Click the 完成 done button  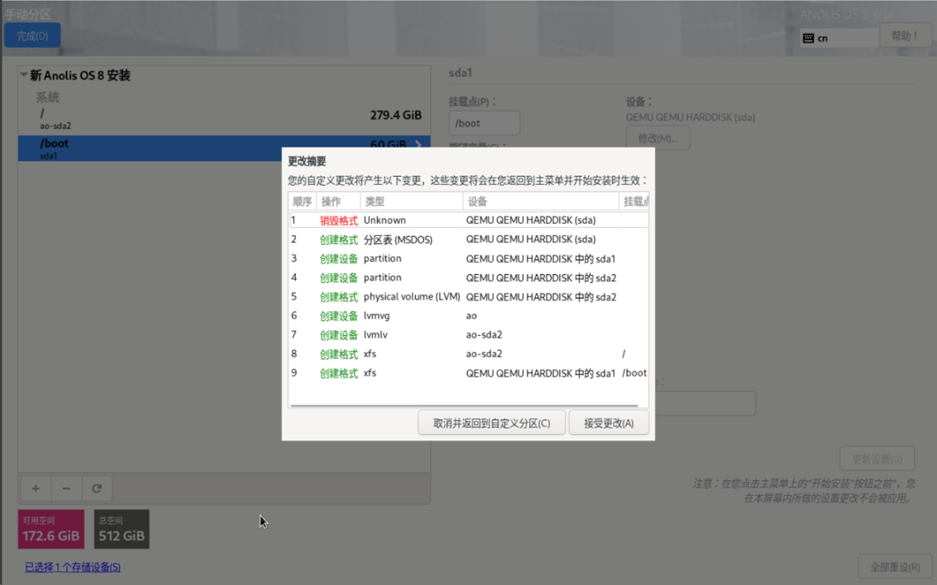click(33, 34)
